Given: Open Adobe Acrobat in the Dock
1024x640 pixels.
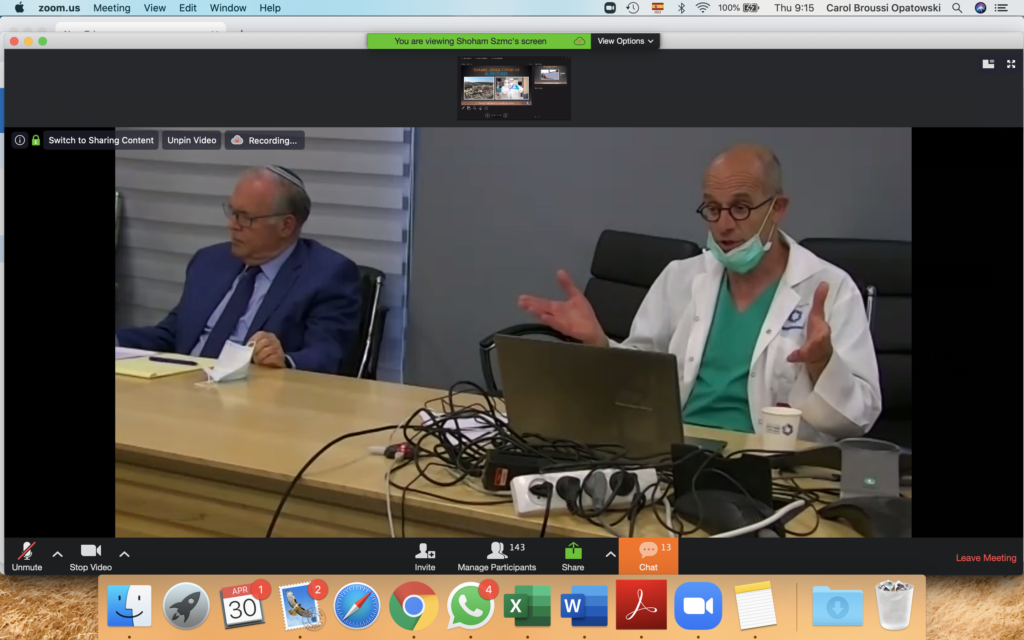Looking at the screenshot, I should point(641,606).
